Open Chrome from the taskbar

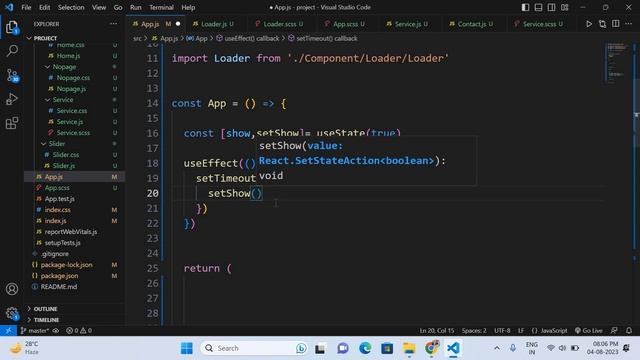click(431, 348)
